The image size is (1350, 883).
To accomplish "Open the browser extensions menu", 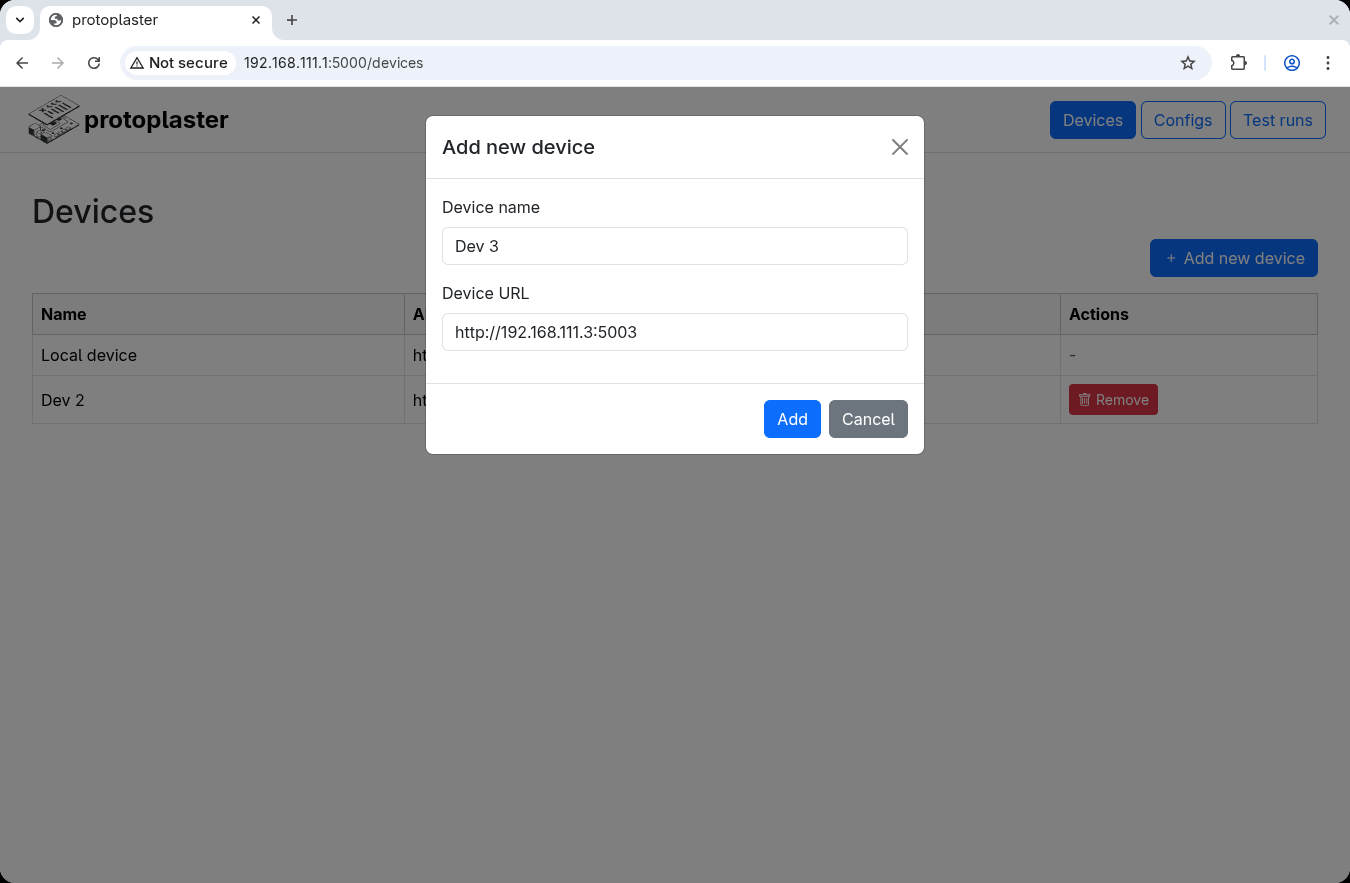I will (x=1238, y=63).
